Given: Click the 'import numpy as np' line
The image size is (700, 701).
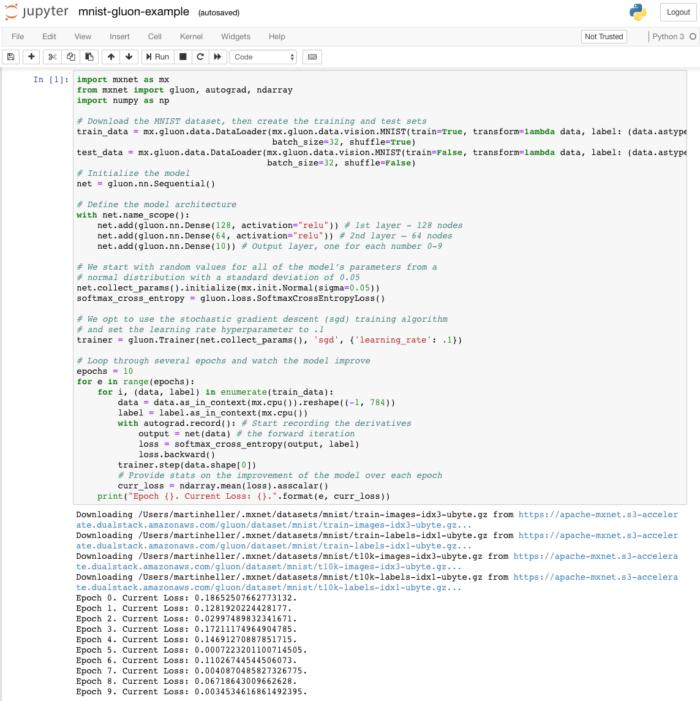Looking at the screenshot, I should click(123, 101).
